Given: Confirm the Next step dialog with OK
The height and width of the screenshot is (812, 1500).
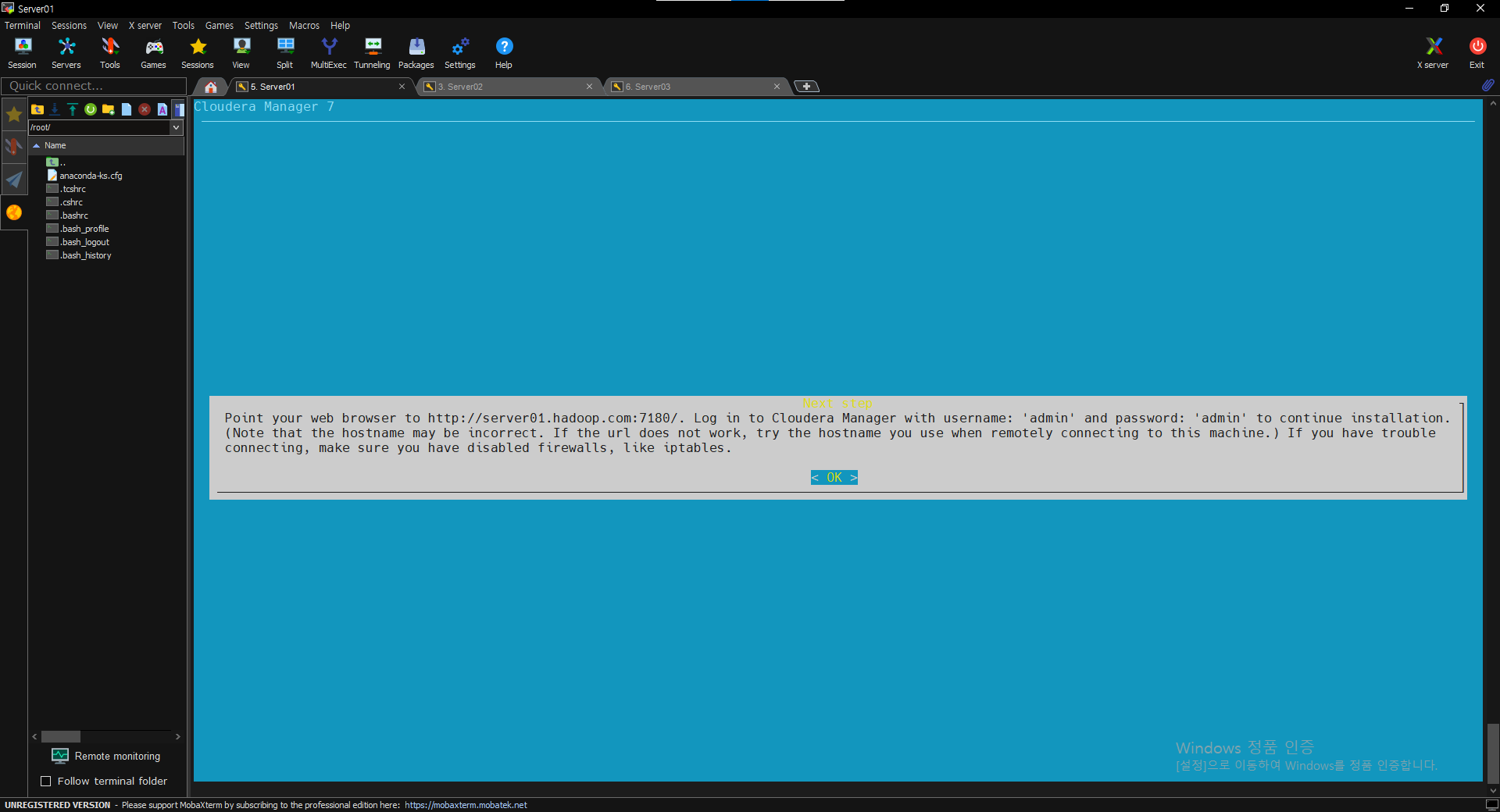Looking at the screenshot, I should click(834, 478).
